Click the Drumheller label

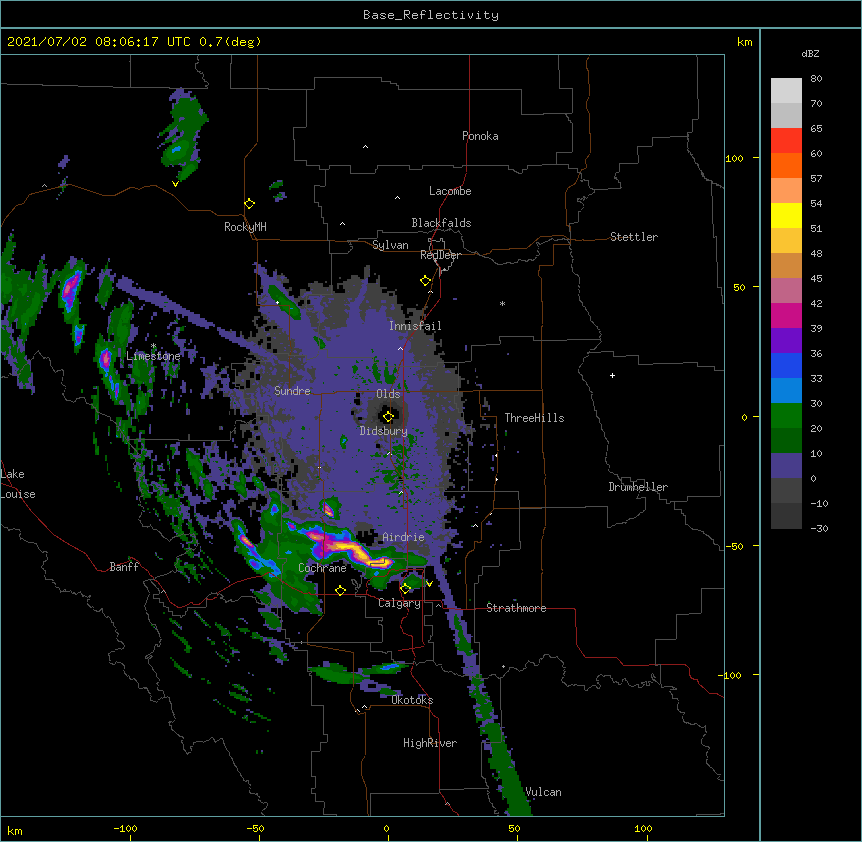coord(638,487)
